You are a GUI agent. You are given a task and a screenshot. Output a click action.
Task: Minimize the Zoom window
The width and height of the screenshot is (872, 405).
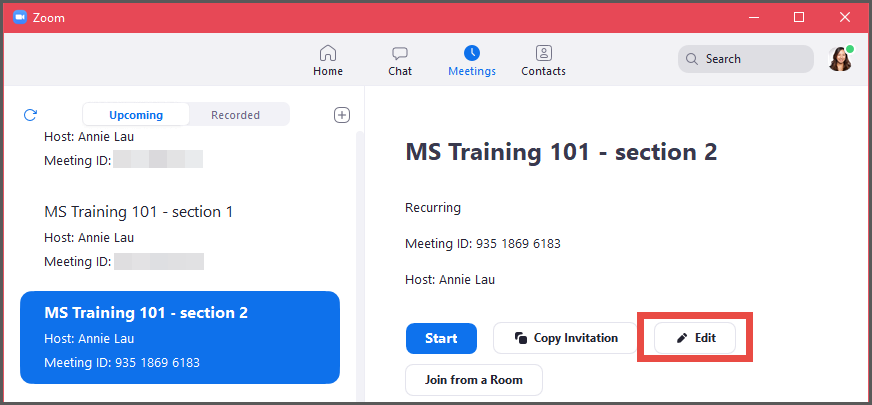(x=753, y=17)
